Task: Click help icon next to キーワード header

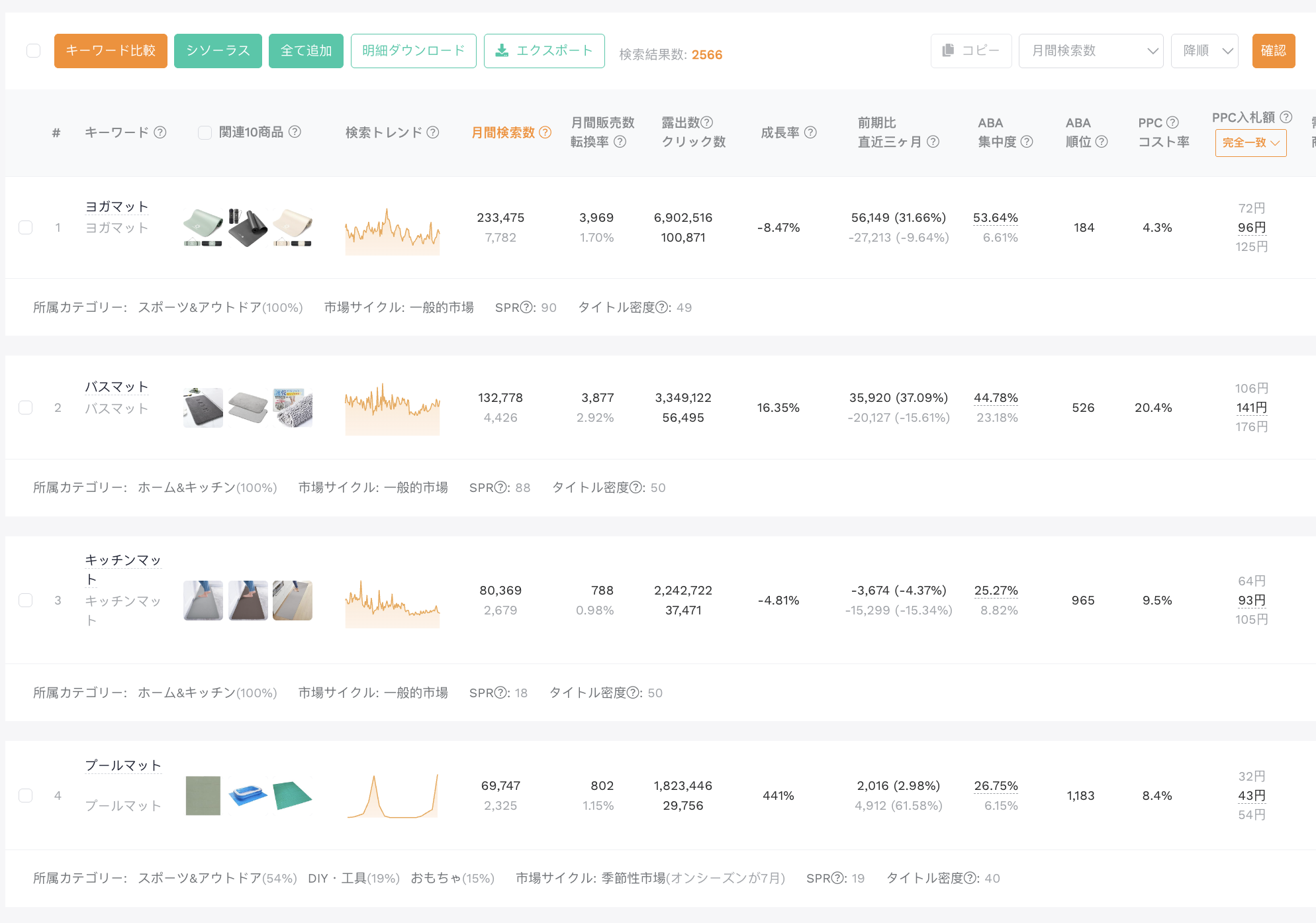Action: click(x=160, y=132)
